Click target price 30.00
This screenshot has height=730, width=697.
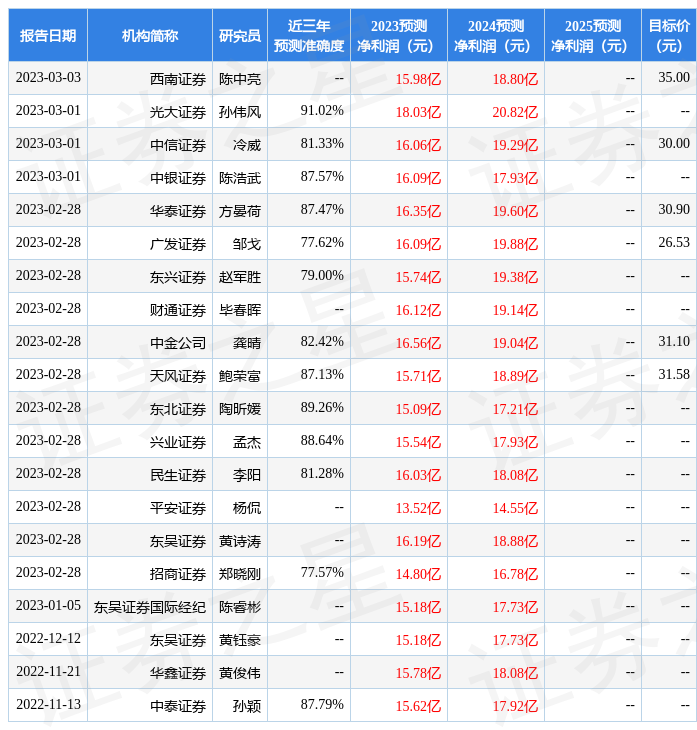(x=674, y=143)
